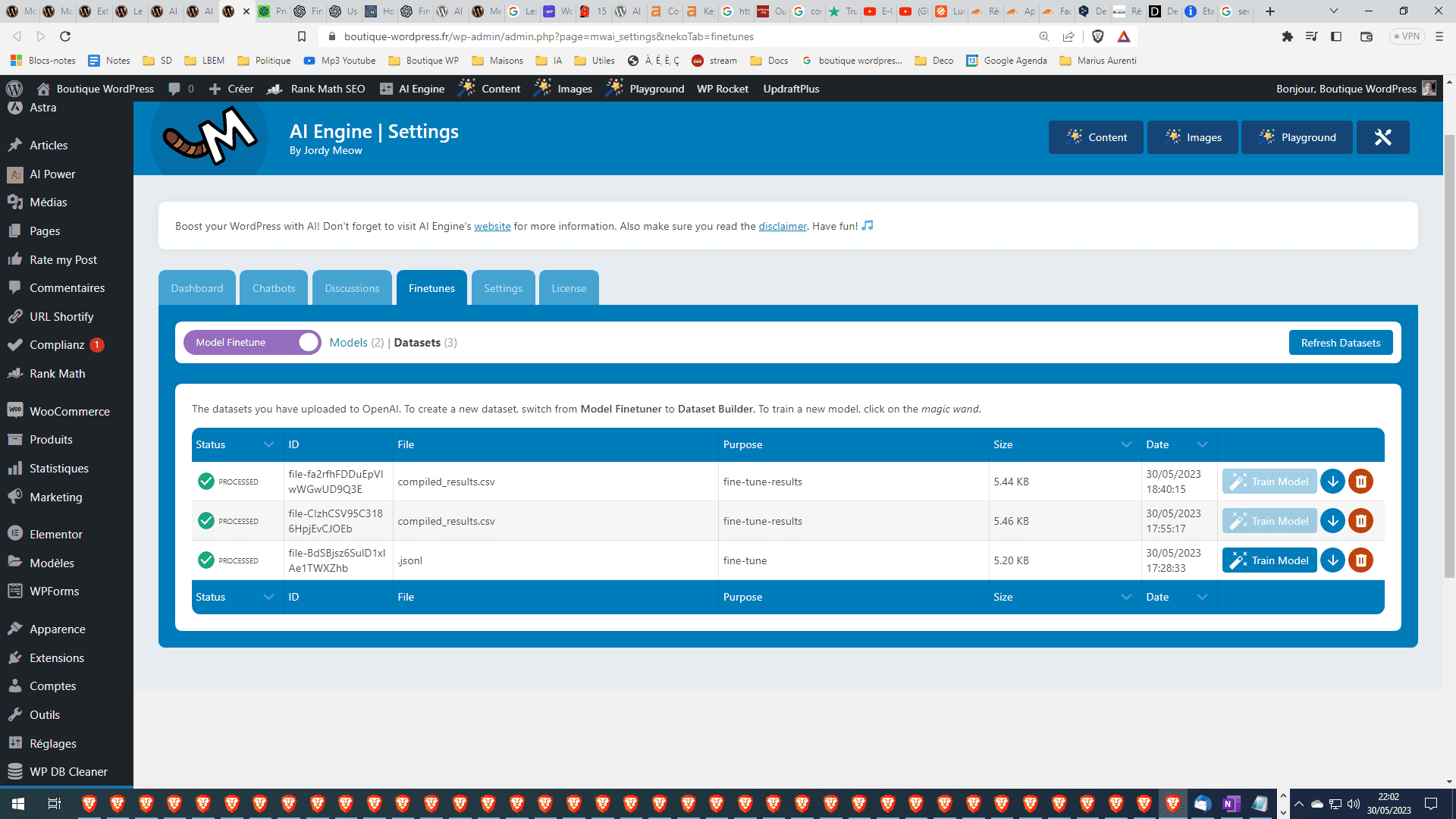1456x819 pixels.
Task: Open Elementor from the sidebar
Action: click(x=55, y=534)
